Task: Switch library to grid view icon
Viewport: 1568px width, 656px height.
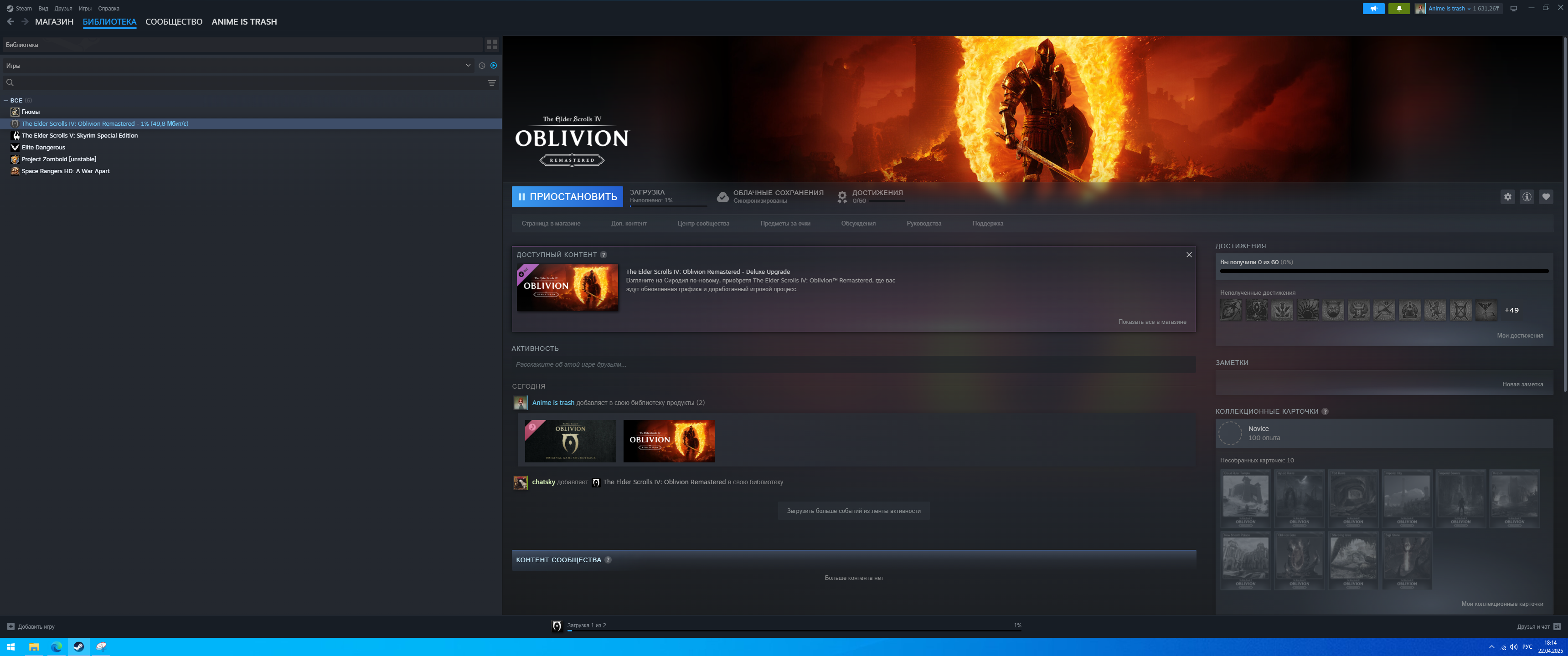Action: point(491,45)
